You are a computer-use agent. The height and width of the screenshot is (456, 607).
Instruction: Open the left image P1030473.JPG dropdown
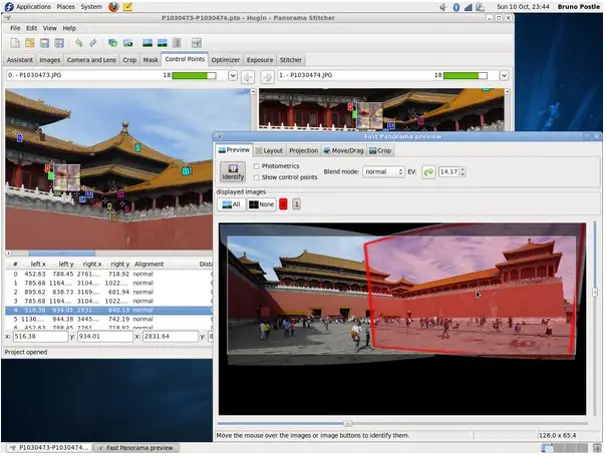233,75
